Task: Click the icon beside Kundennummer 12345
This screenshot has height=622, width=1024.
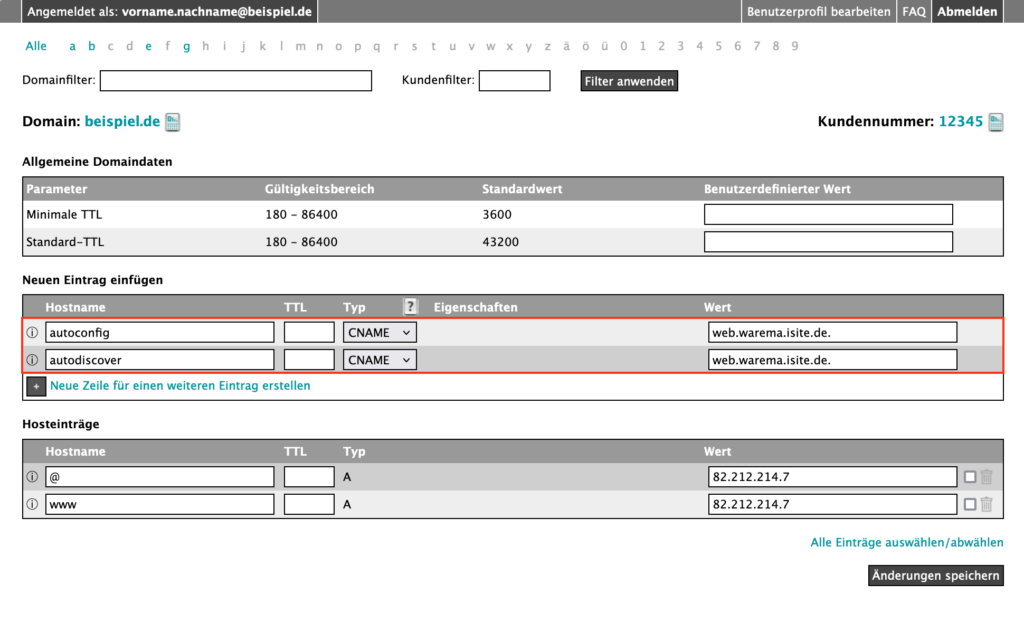Action: [x=995, y=122]
